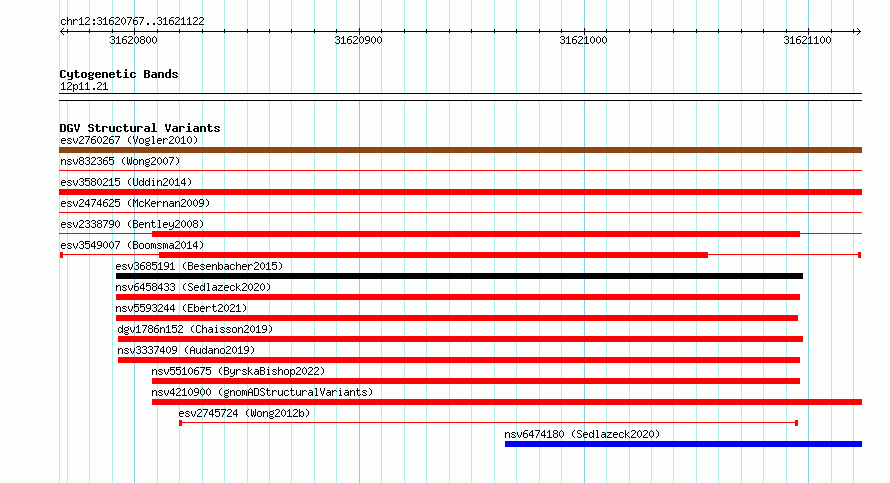Click the esv2760267 (Vogler2010) label
The height and width of the screenshot is (483, 890).
pos(129,140)
